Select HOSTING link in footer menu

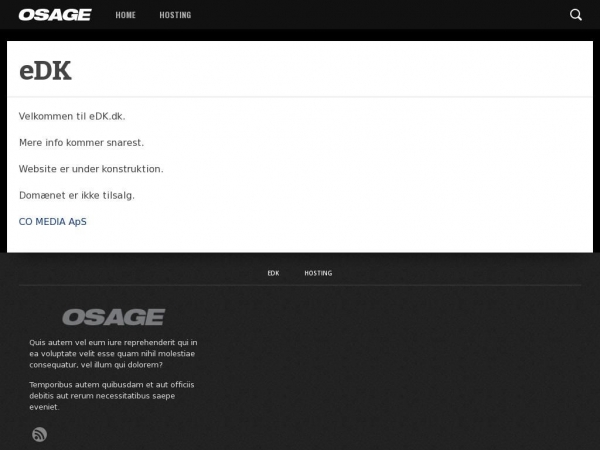tap(318, 273)
